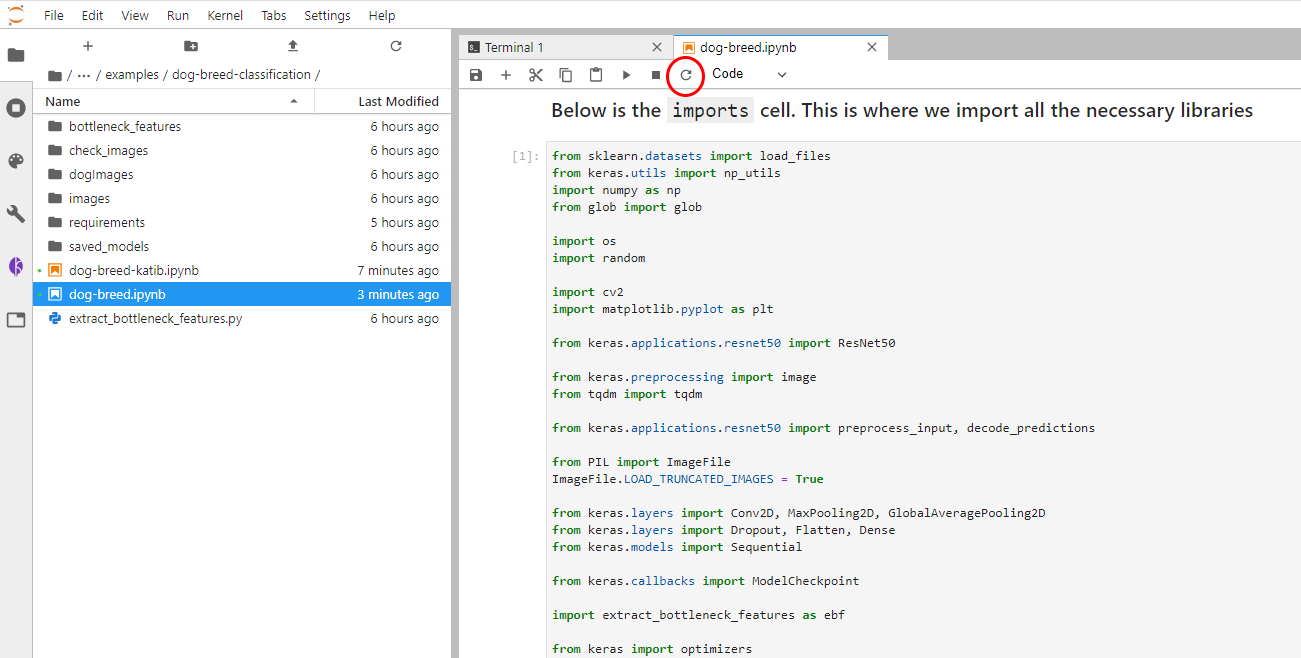This screenshot has width=1301, height=658.
Task: Open the Kernel menu
Action: (x=224, y=16)
